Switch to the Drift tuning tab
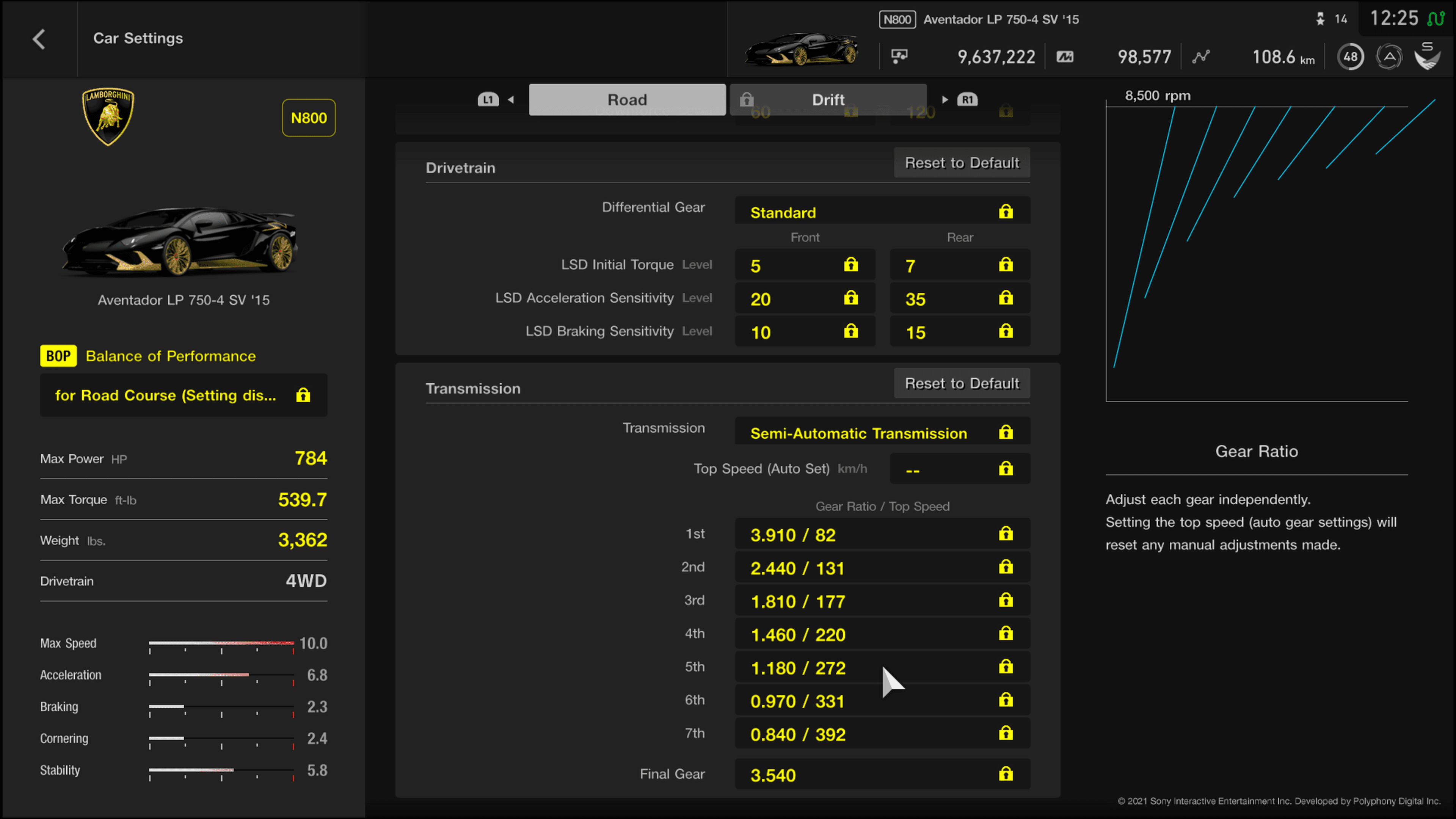Screen dimensions: 1456x819 tap(828, 99)
